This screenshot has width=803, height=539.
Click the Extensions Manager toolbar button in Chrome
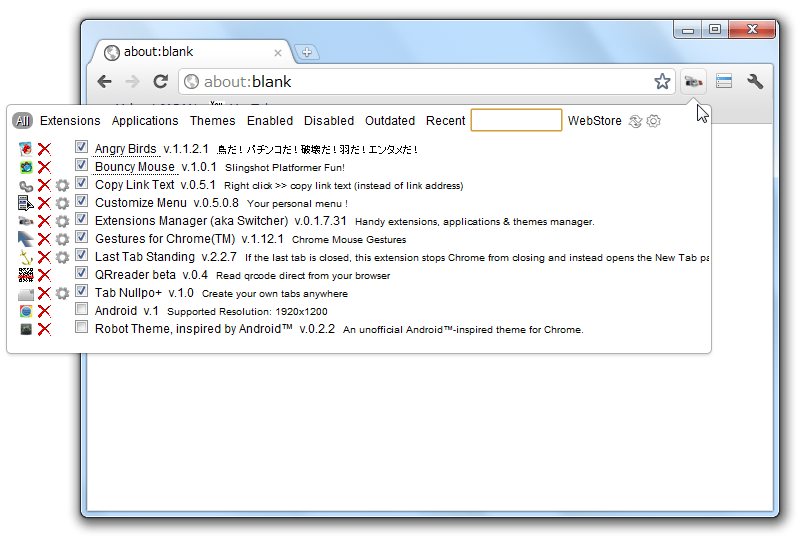693,81
